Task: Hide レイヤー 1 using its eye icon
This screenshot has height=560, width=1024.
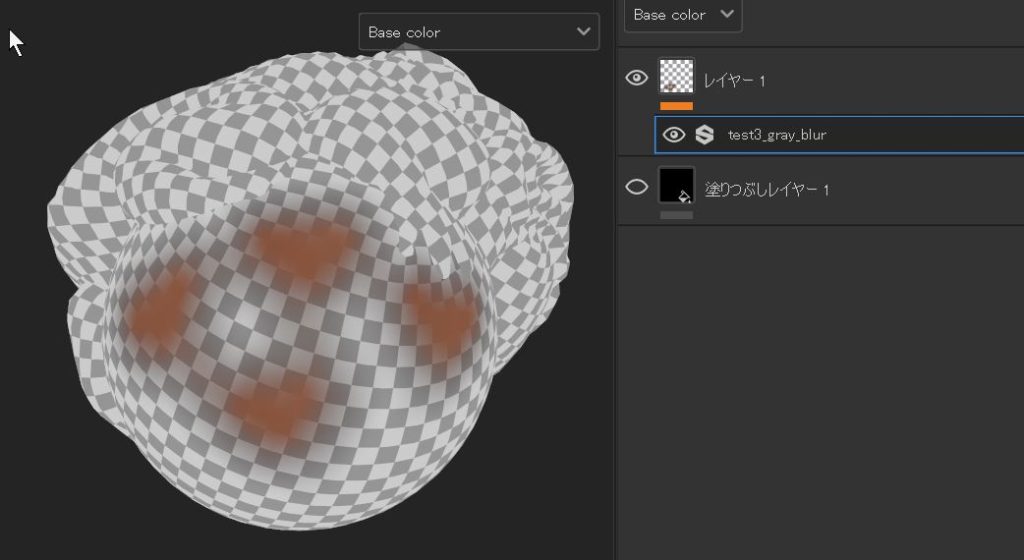Action: [636, 79]
